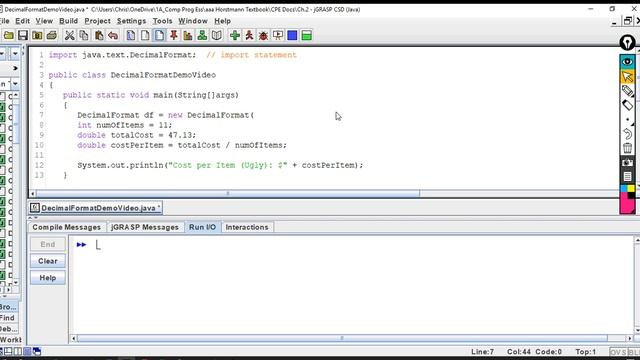Viewport: 640px width, 360px height.
Task: Click the curved undo arrow in annotation bar
Action: (627, 134)
